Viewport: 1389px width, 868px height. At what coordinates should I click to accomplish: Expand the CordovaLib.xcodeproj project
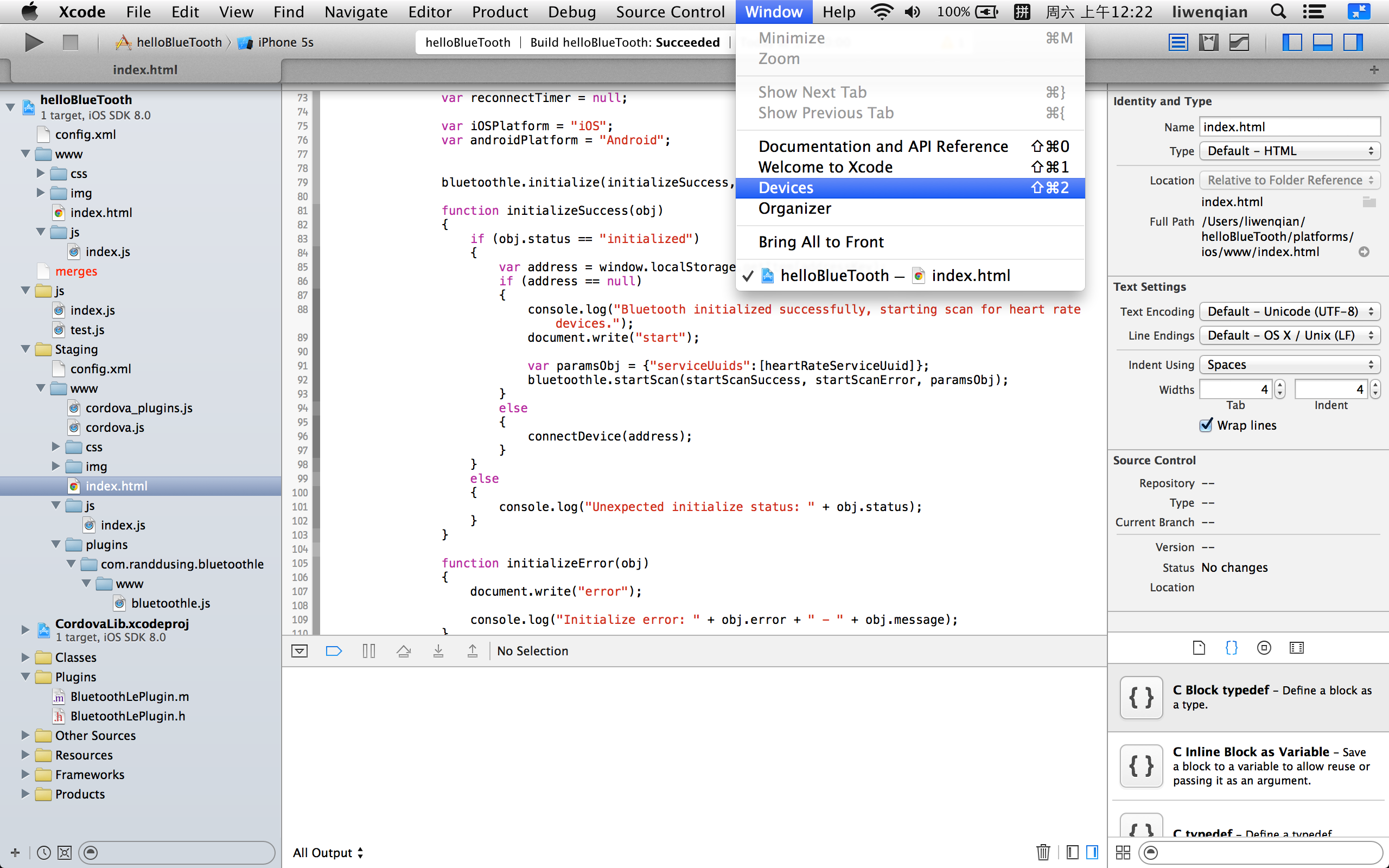26,630
